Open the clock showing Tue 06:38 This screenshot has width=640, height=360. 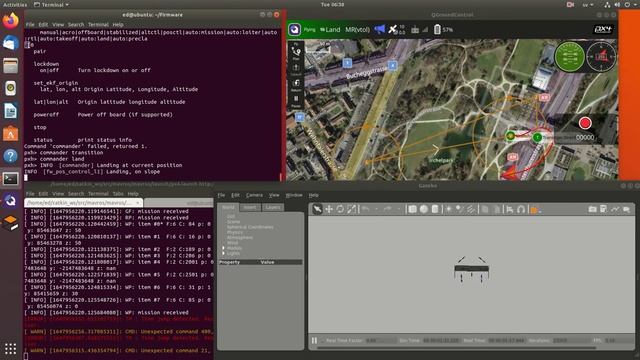tap(332, 4)
